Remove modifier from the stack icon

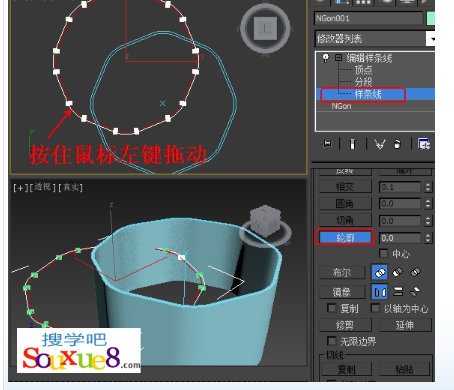pos(397,144)
